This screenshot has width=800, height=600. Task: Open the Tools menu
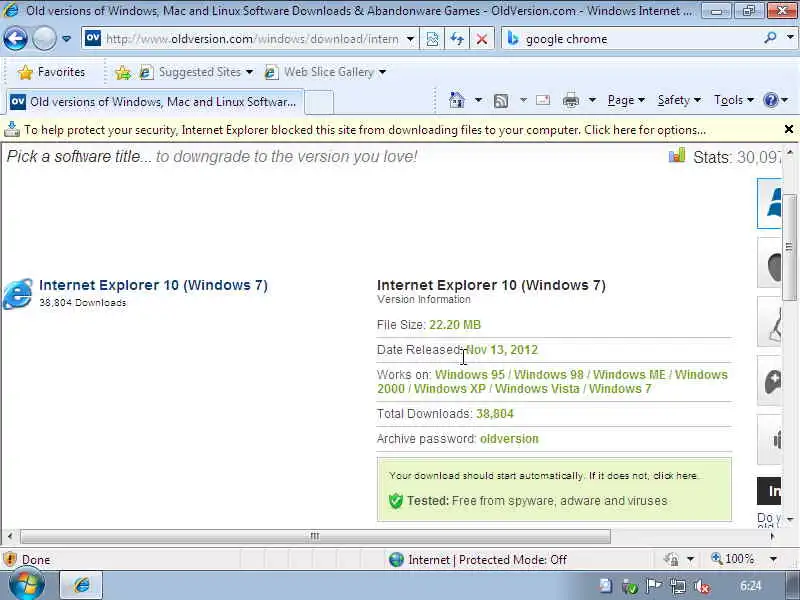click(x=734, y=100)
